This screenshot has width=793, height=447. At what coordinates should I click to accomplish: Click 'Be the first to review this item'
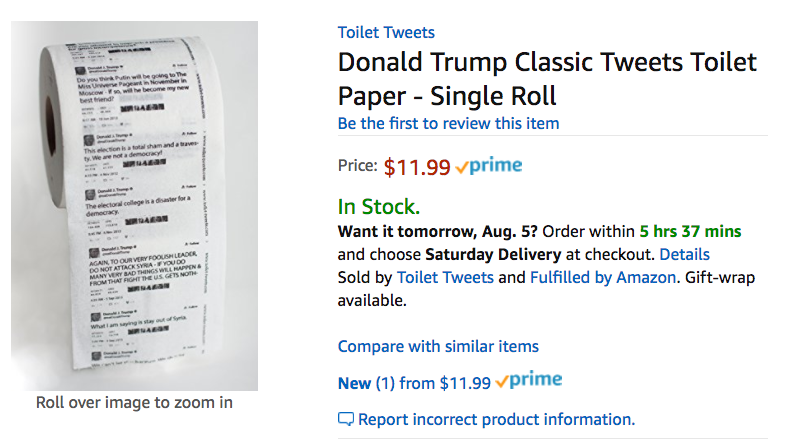coord(448,123)
